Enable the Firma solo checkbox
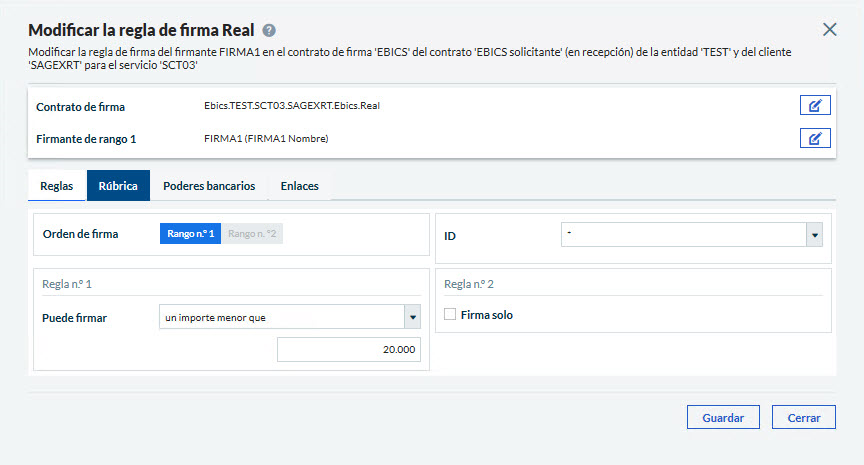Viewport: 864px width, 465px height. [x=450, y=315]
